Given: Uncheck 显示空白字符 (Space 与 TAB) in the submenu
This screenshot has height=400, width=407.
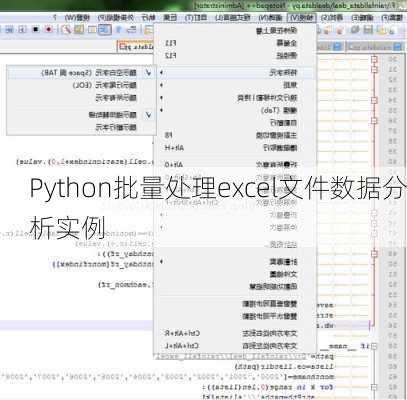Looking at the screenshot, I should pos(81,72).
